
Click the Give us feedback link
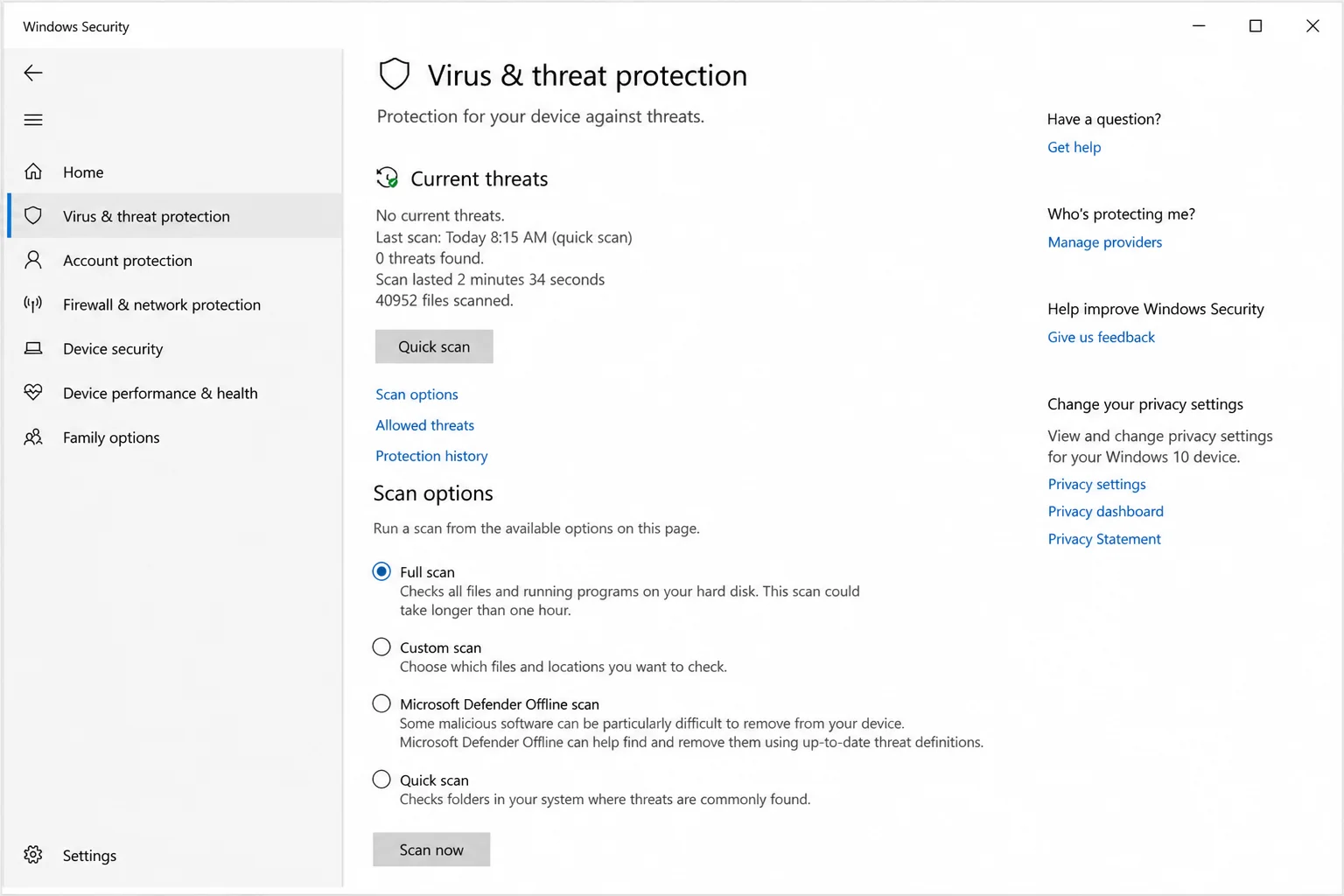point(1101,337)
